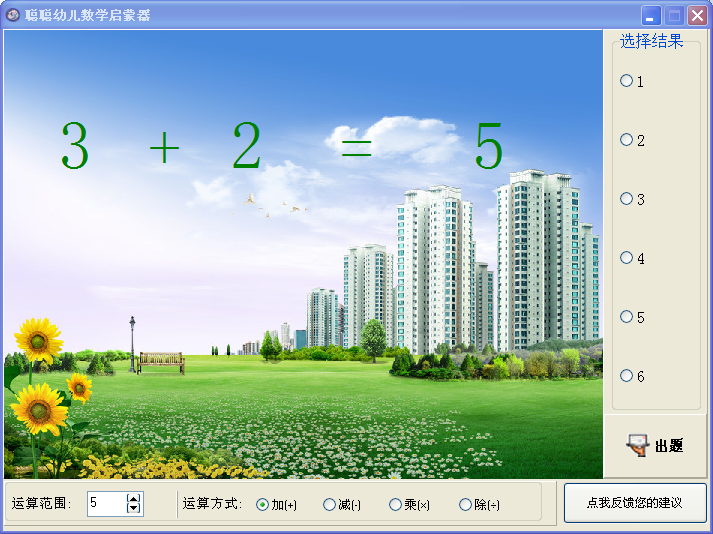Select answer option 6
Viewport: 713px width, 534px height.
[x=632, y=376]
